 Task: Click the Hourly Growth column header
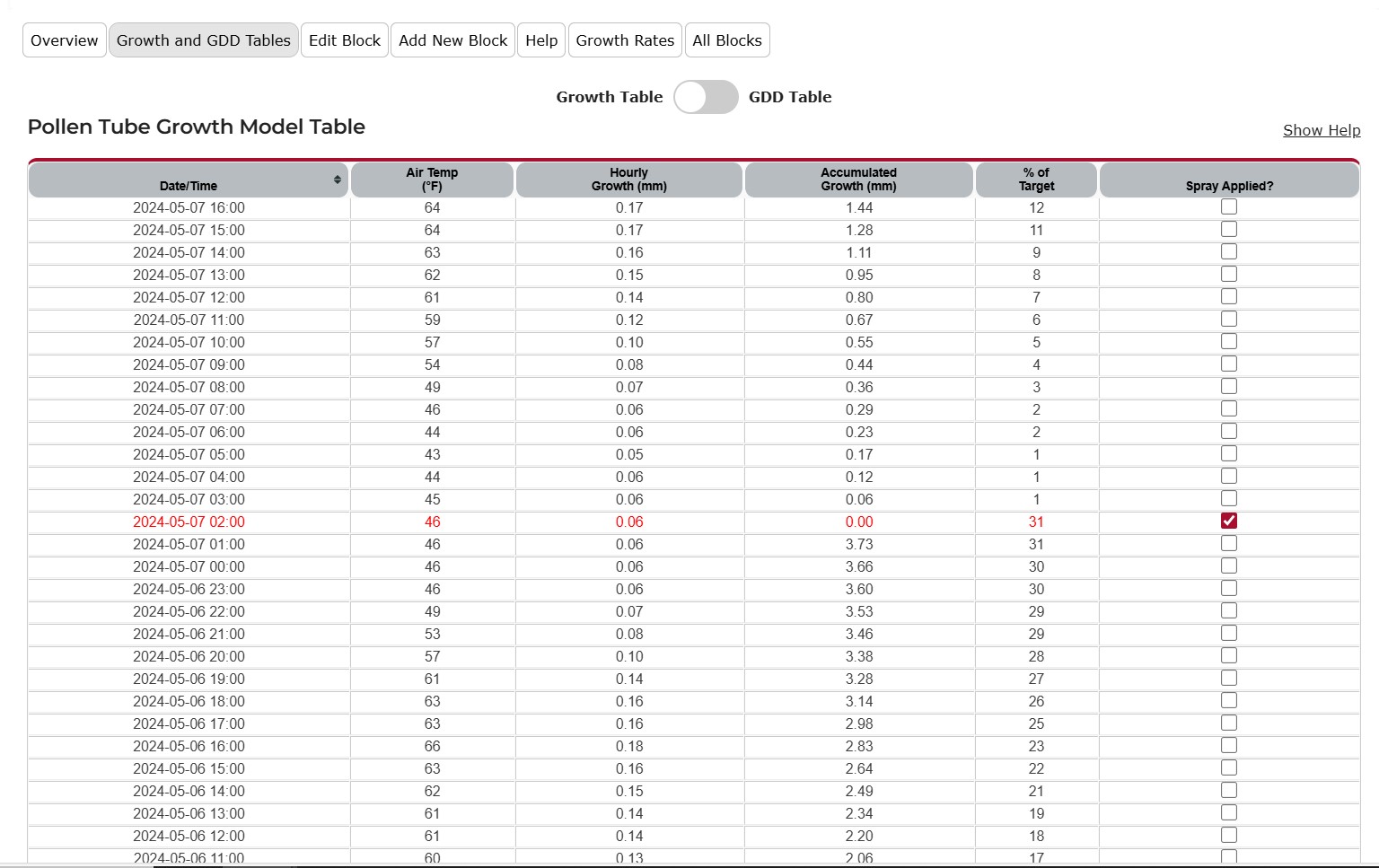(628, 180)
